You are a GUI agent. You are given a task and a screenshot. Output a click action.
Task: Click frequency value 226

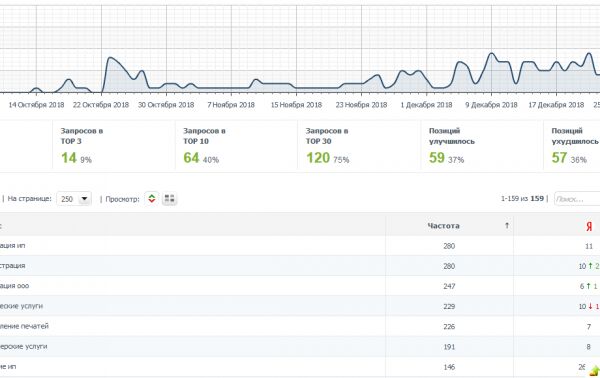pyautogui.click(x=449, y=327)
